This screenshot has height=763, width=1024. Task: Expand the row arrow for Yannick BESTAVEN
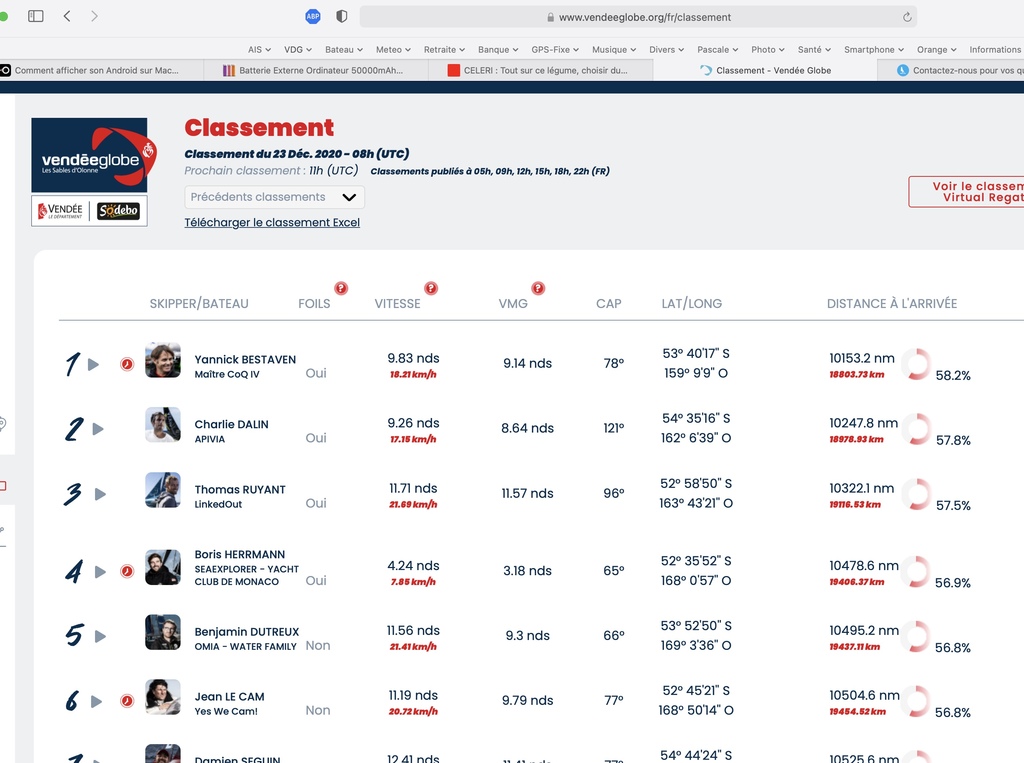(x=93, y=364)
